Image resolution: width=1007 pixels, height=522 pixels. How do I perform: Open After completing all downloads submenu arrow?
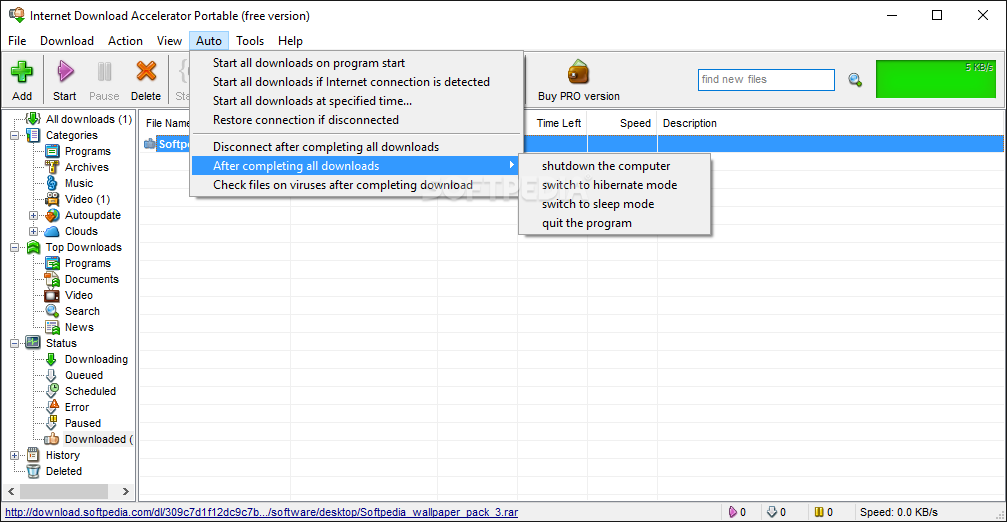pos(511,166)
